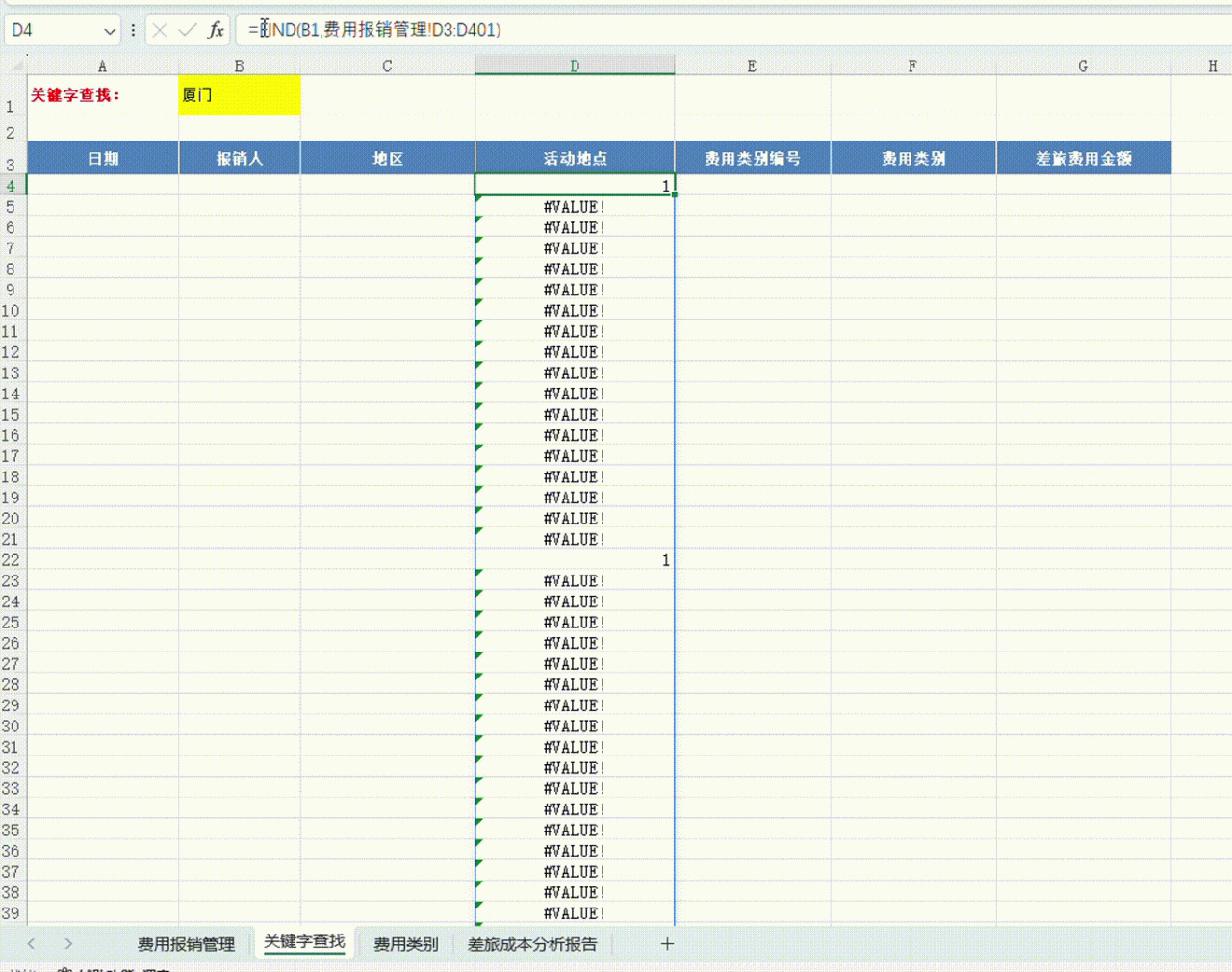
Task: Open the 费用类别 sheet tab
Action: [405, 944]
